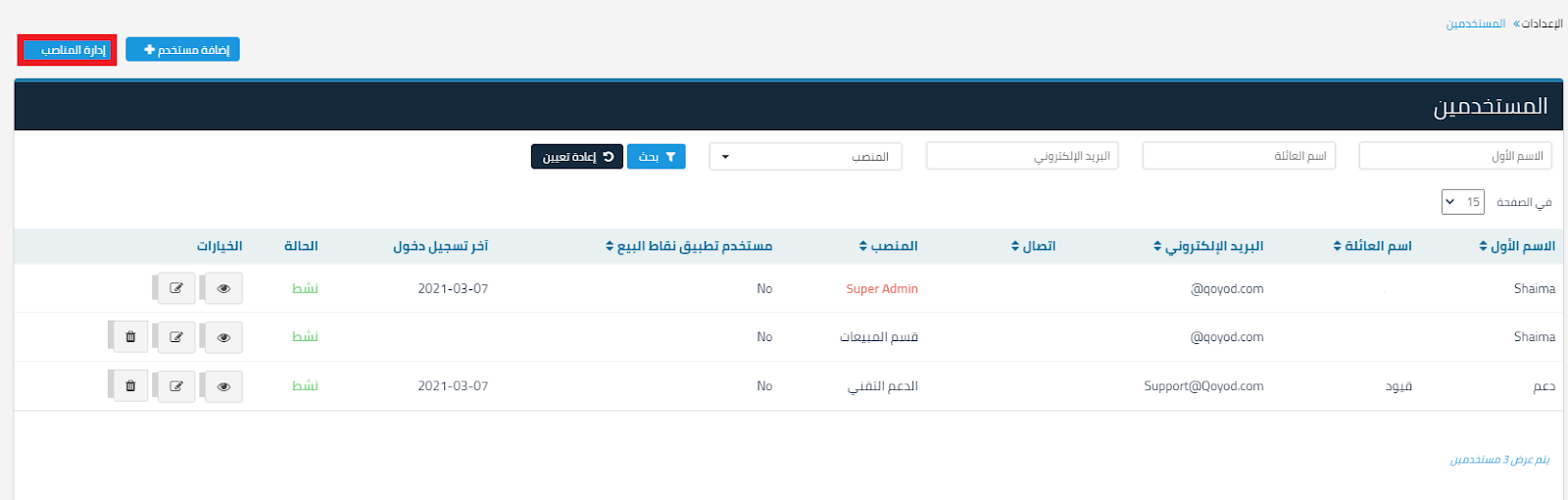Click the اسم العائلة filter input field
The height and width of the screenshot is (500, 1568).
(1239, 156)
